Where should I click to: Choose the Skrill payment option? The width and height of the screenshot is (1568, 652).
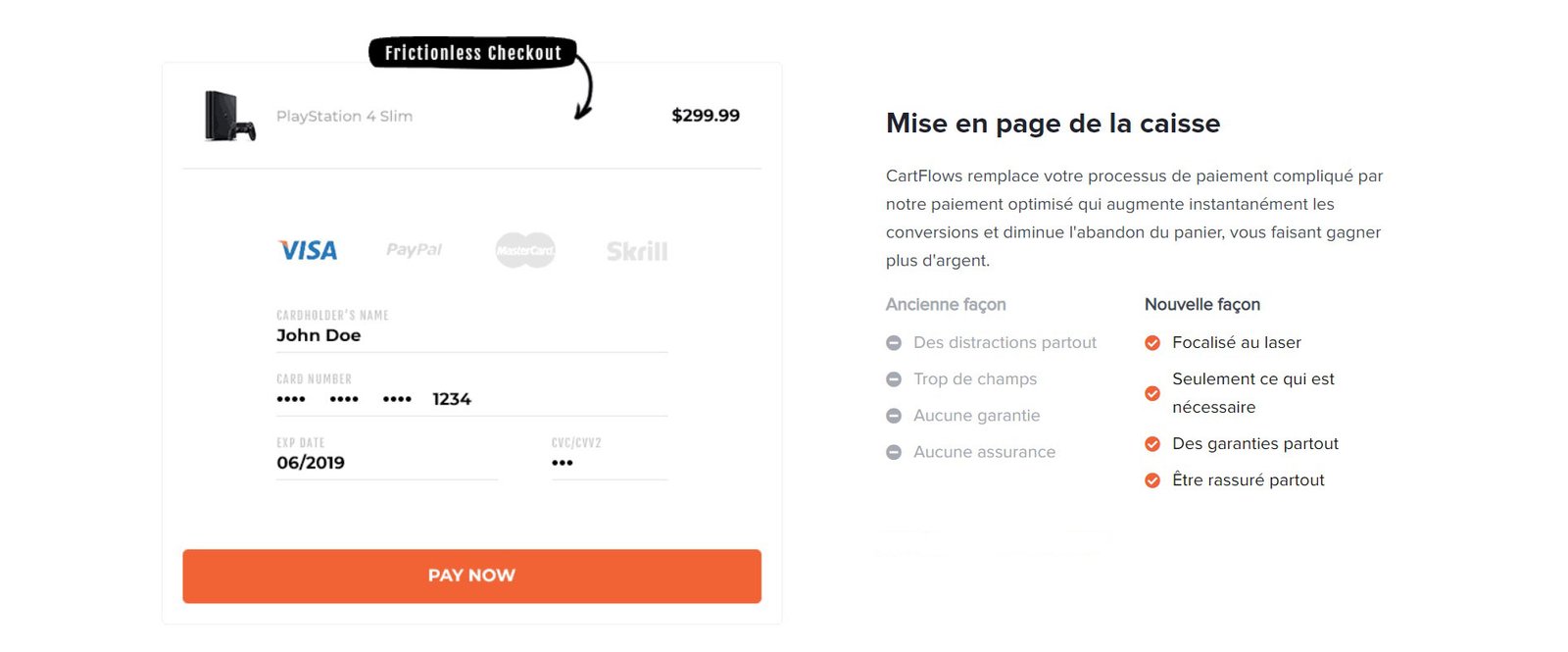[x=637, y=251]
